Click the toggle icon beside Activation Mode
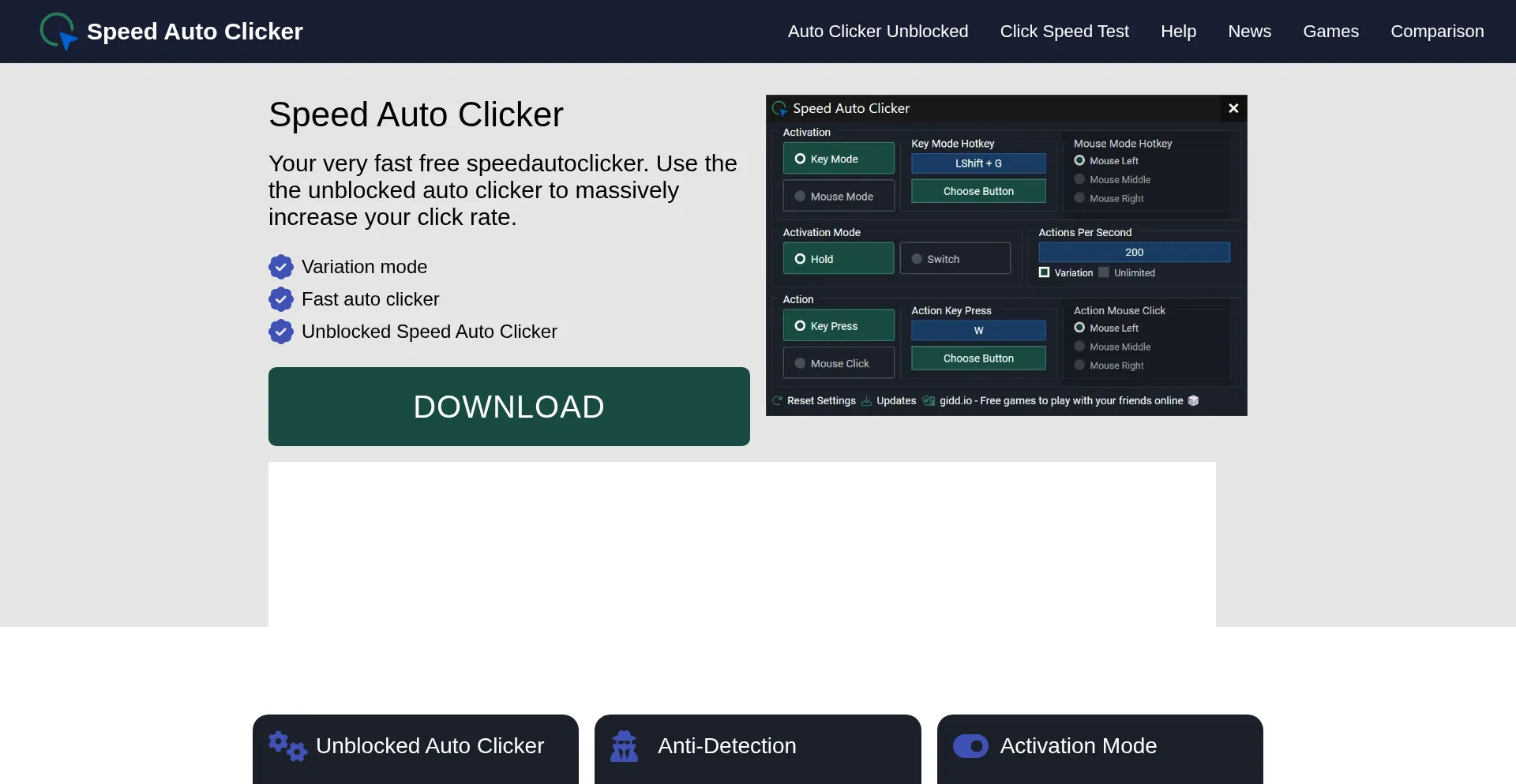Viewport: 1516px width, 784px height. [x=970, y=746]
